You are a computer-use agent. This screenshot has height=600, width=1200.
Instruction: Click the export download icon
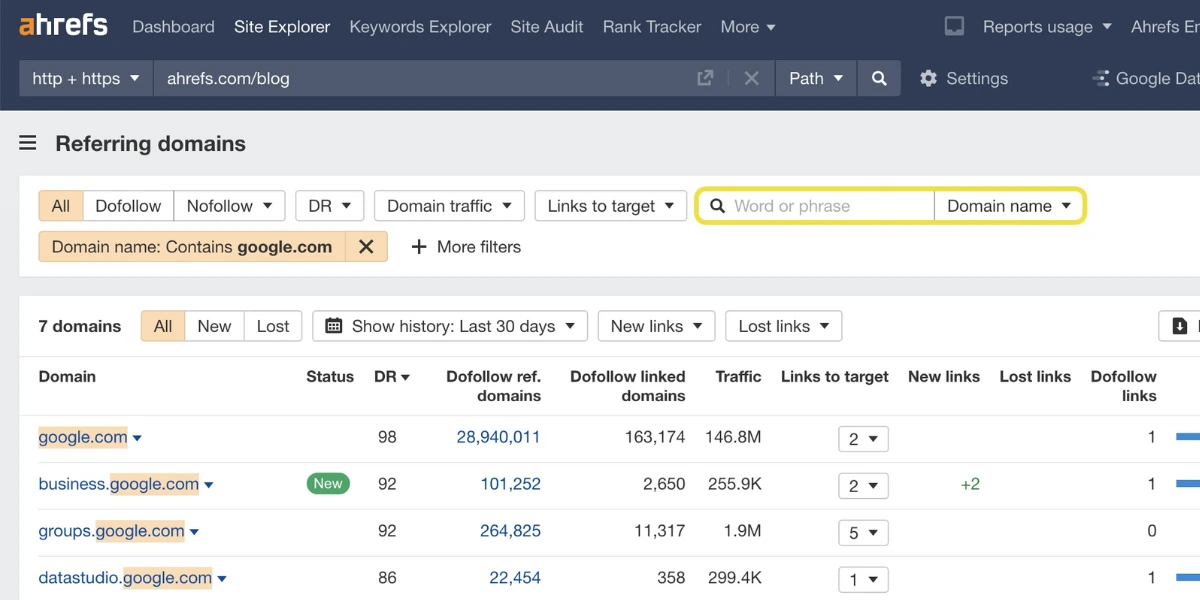[x=1180, y=326]
